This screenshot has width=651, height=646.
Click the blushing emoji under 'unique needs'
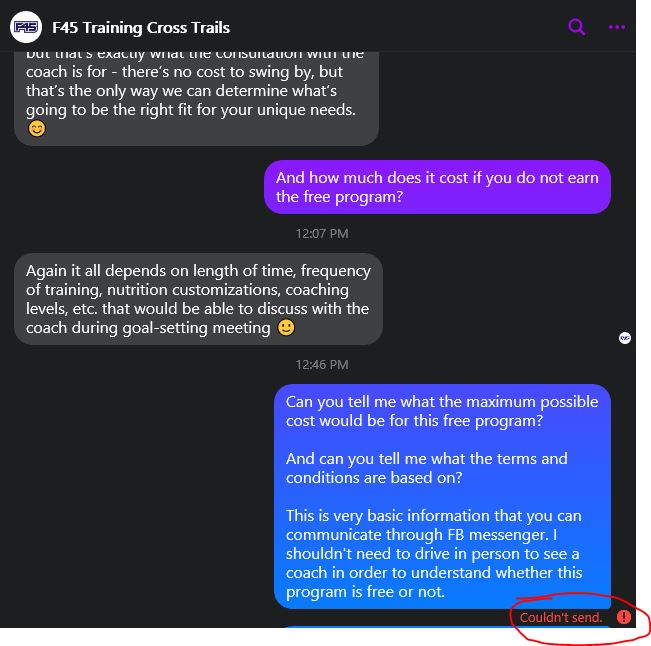[x=37, y=129]
